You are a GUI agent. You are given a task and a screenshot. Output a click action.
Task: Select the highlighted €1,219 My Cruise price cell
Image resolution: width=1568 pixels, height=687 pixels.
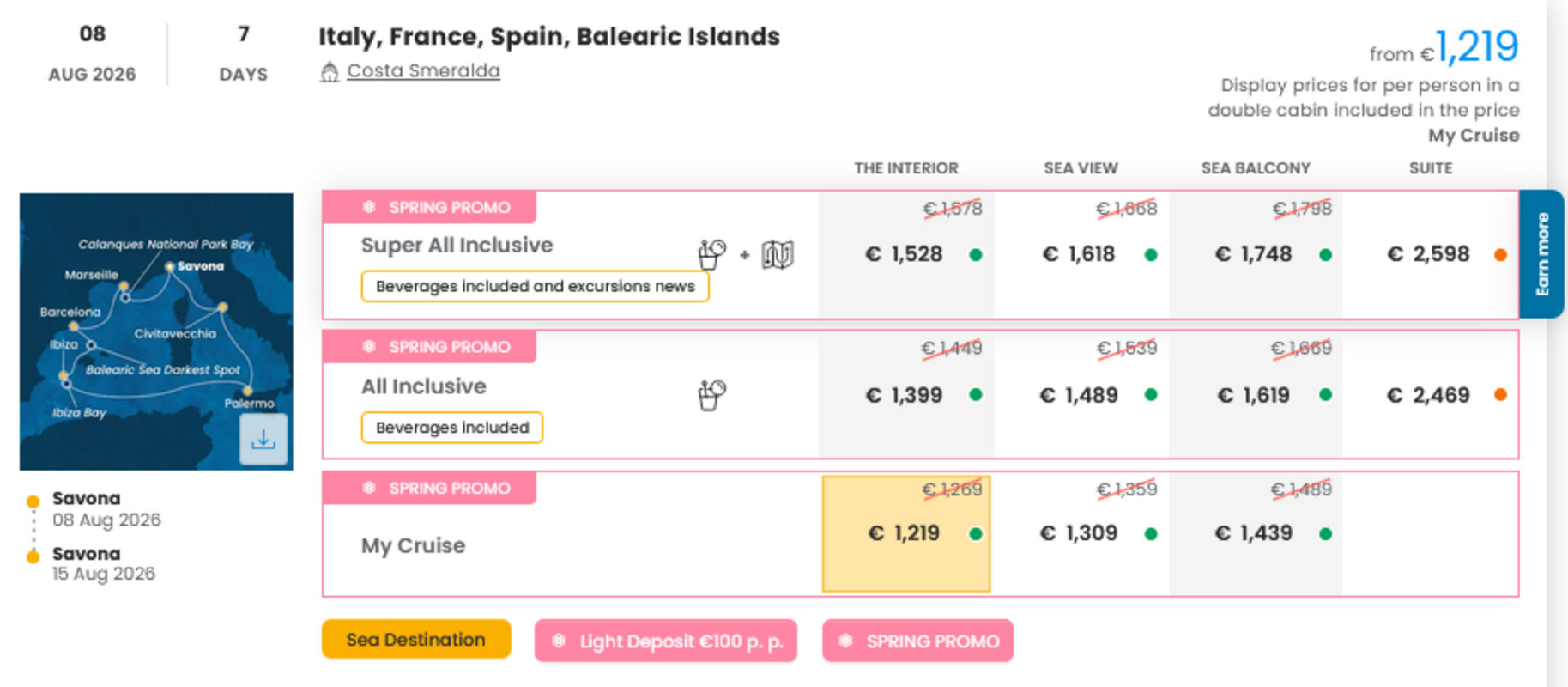tap(905, 532)
